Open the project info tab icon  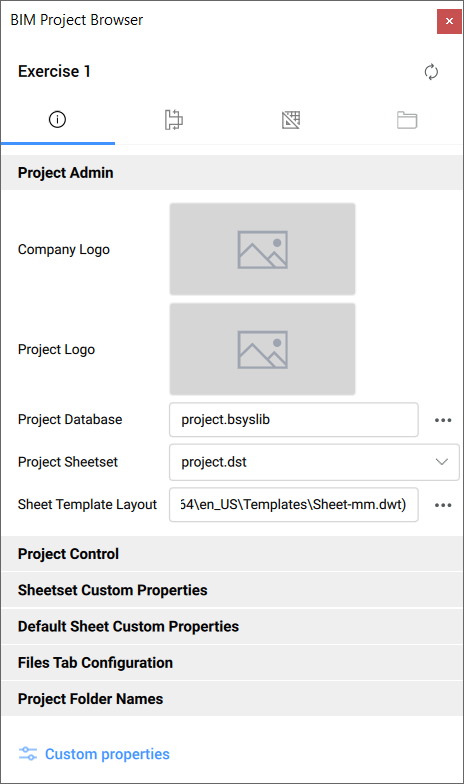point(58,120)
